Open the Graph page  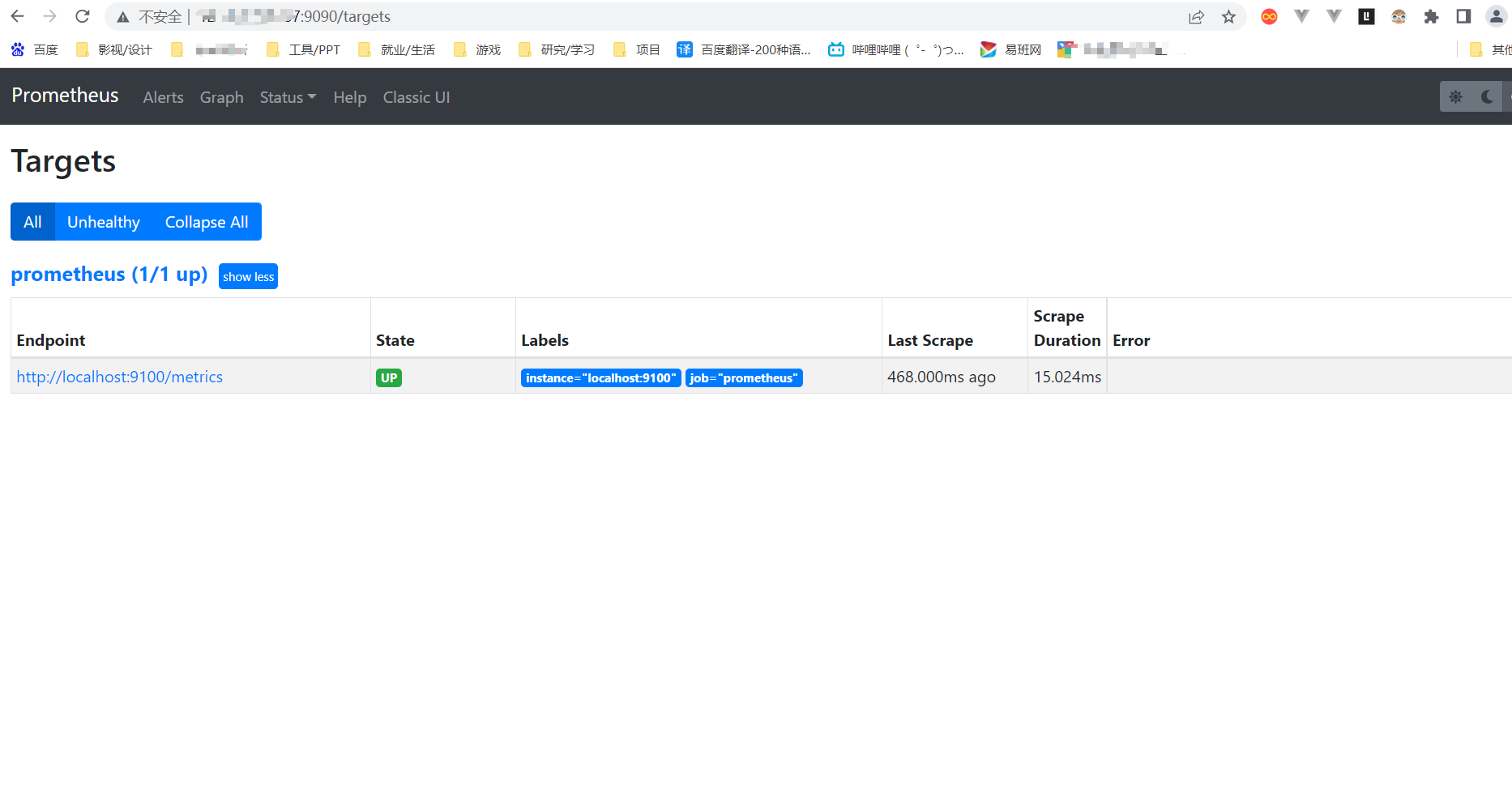222,97
